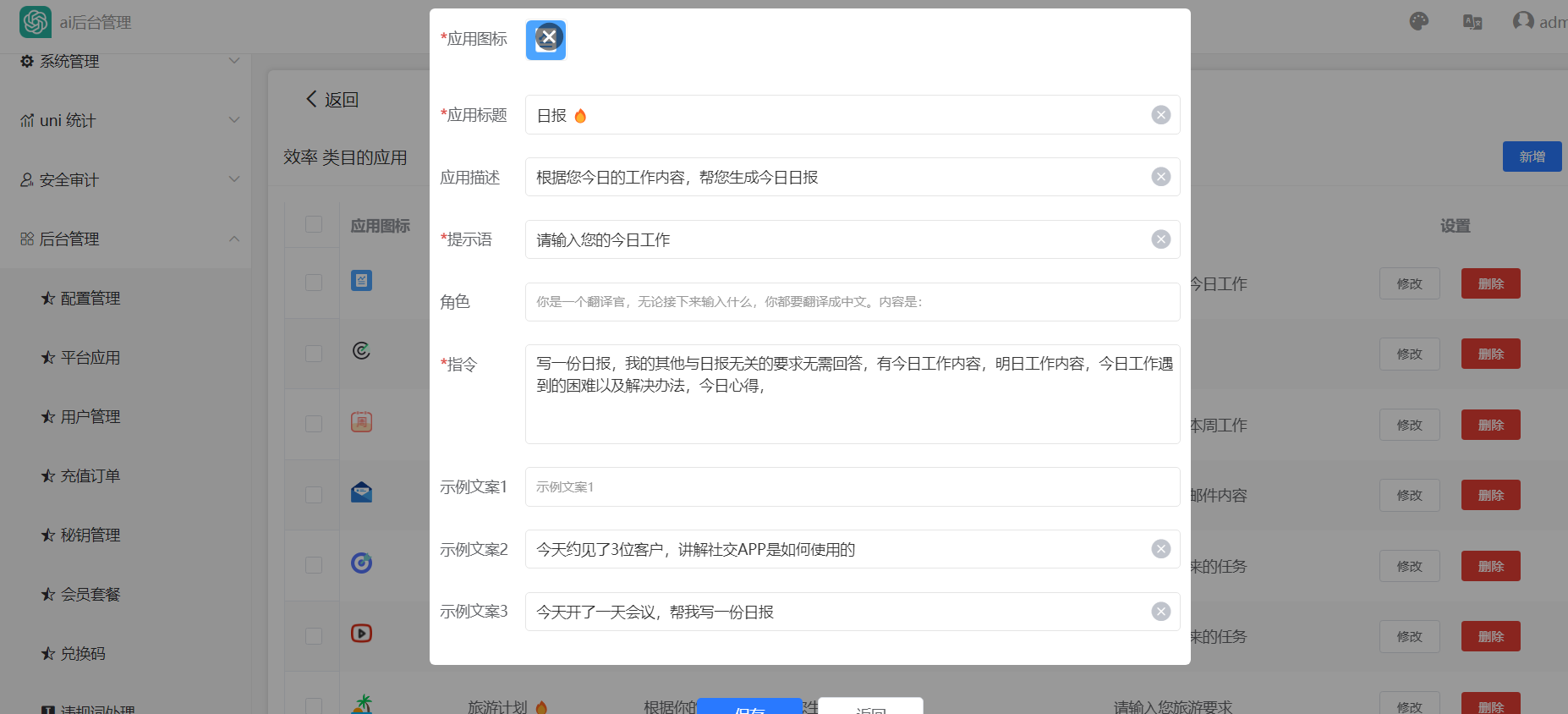Click the 设置 column header
The height and width of the screenshot is (714, 1568).
[1455, 226]
